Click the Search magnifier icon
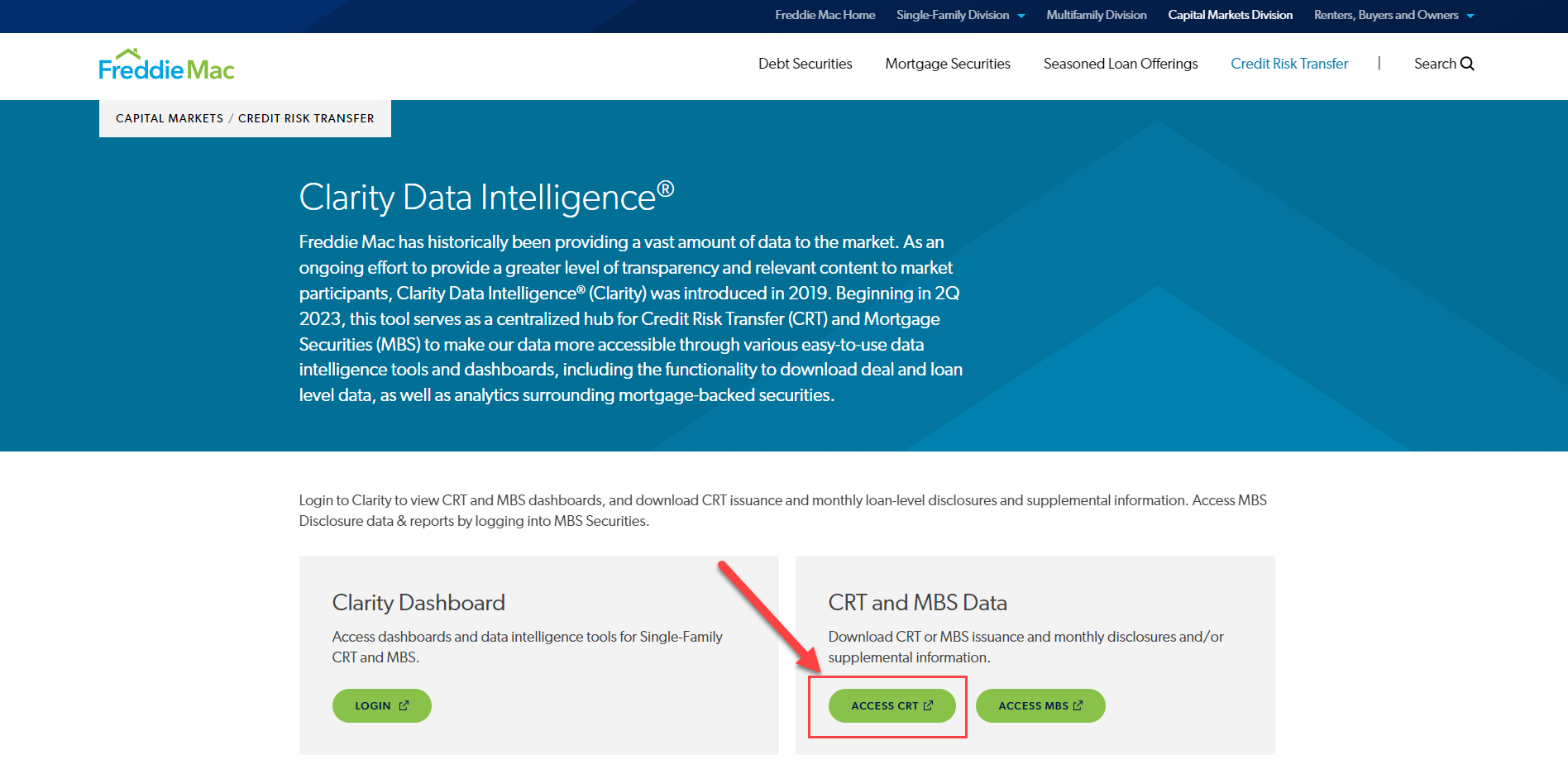Screen dimensions: 1568x774 [1468, 64]
